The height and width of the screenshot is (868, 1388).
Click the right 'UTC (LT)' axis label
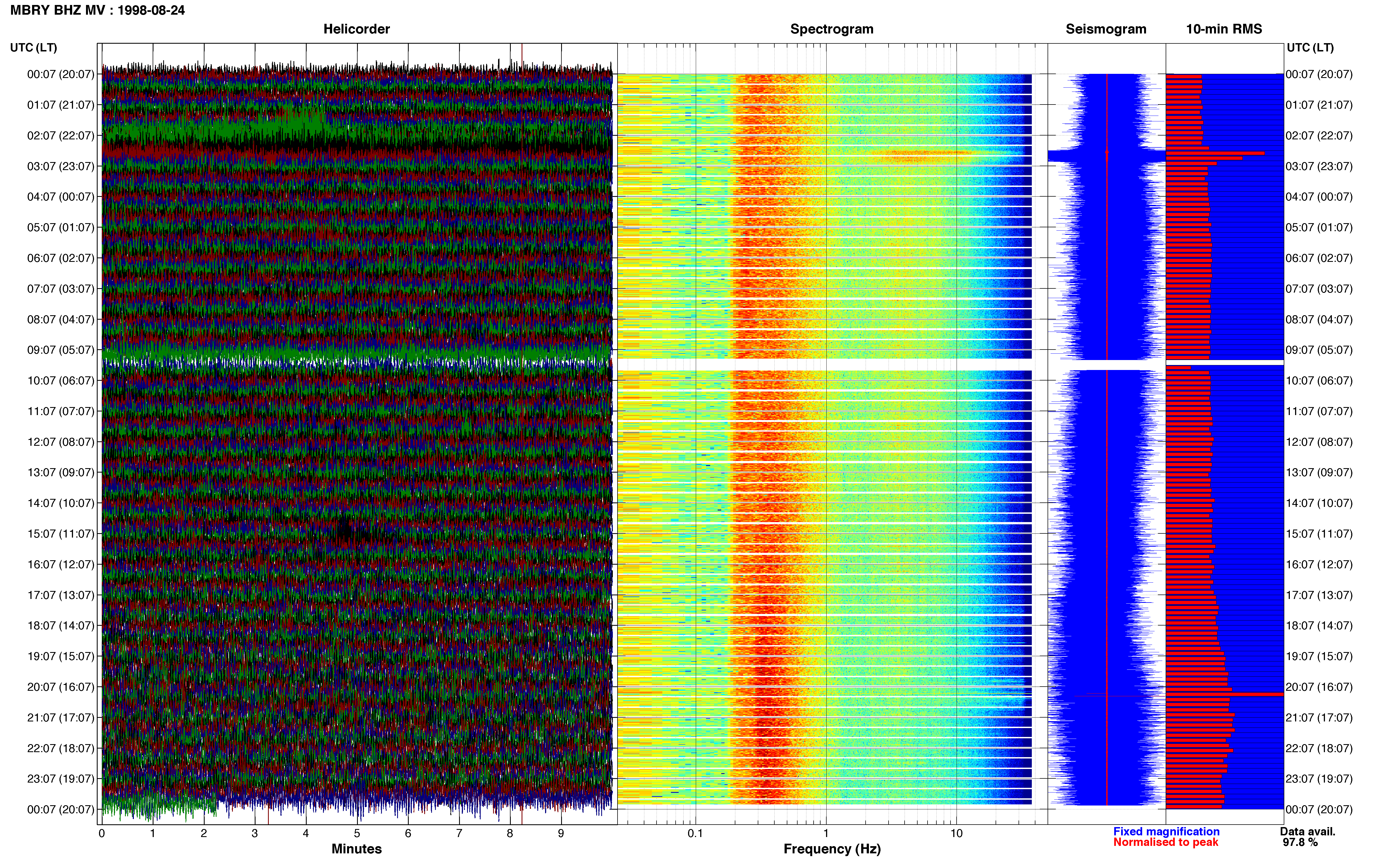click(x=1310, y=48)
